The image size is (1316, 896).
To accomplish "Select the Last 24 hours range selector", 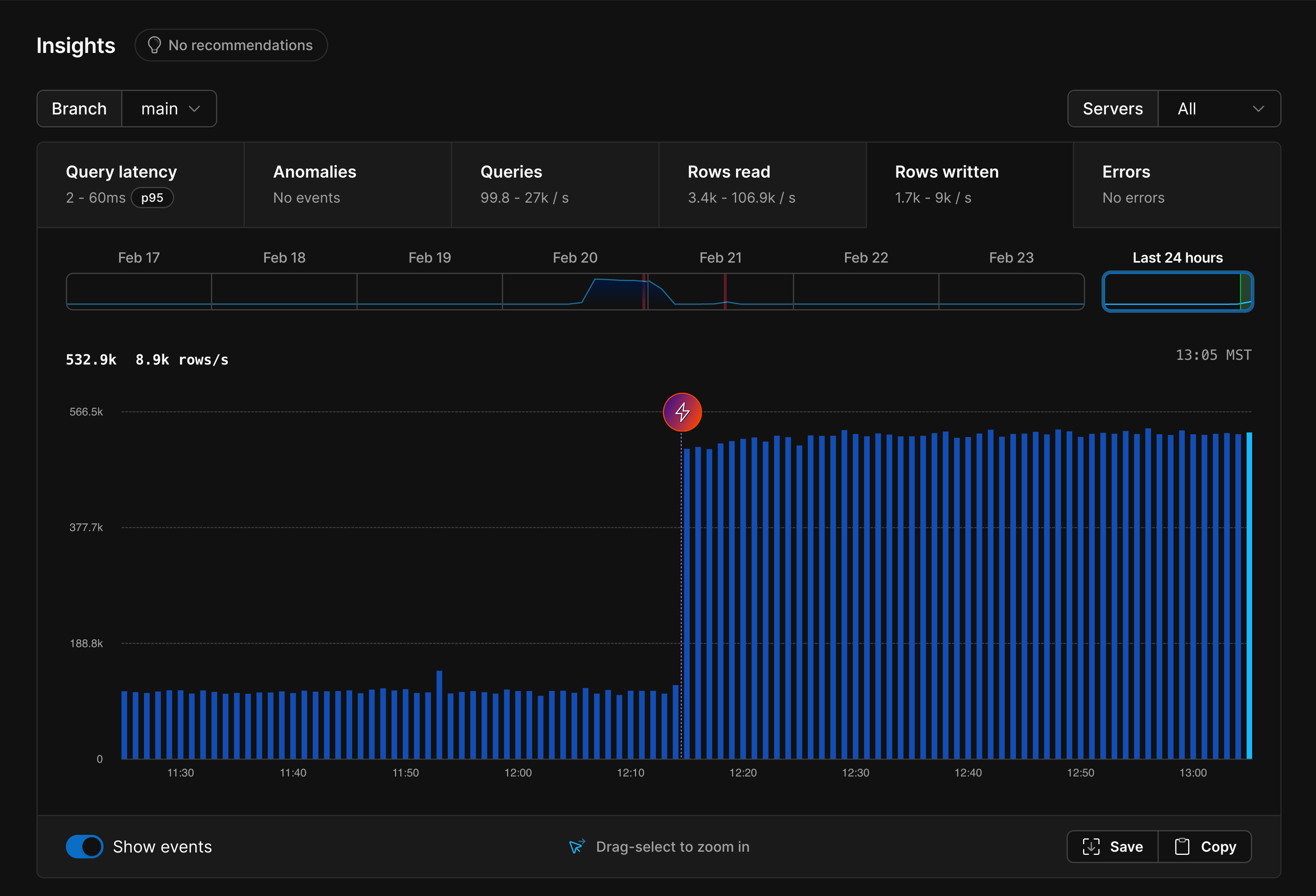I will [x=1177, y=292].
